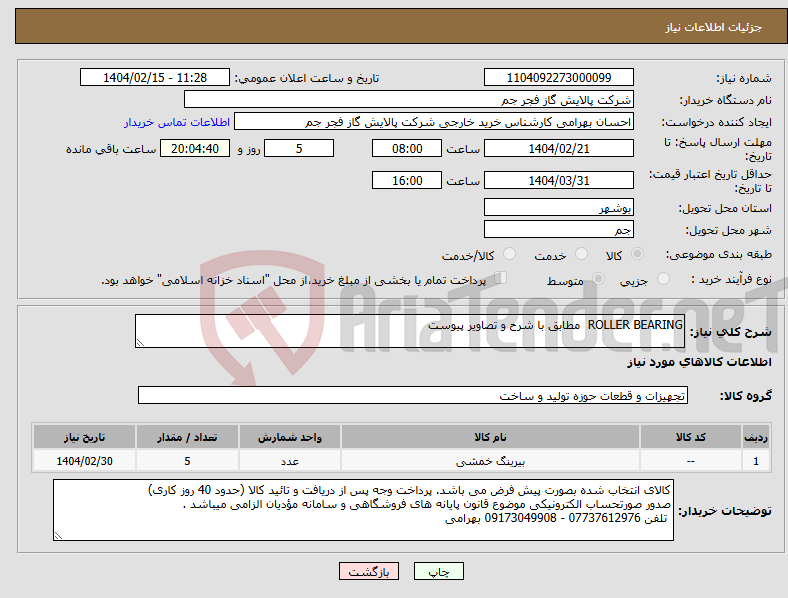Click the اطلاعات کالاهای مورد نیاز heading
Viewport: 788px width, 598px height.
pyautogui.click(x=699, y=362)
